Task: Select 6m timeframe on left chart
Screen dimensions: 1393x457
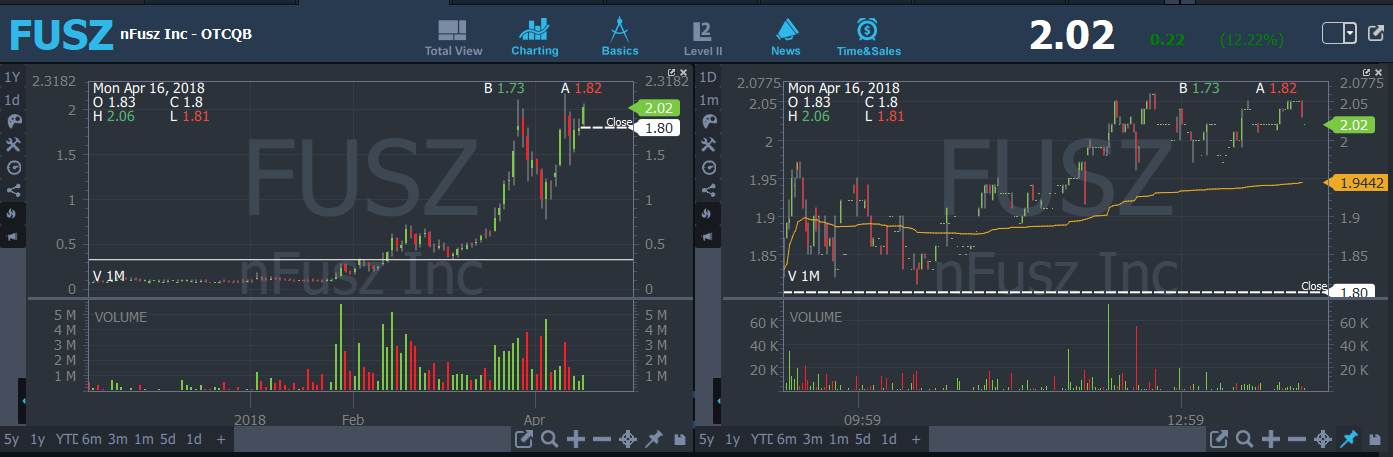Action: tap(91, 439)
